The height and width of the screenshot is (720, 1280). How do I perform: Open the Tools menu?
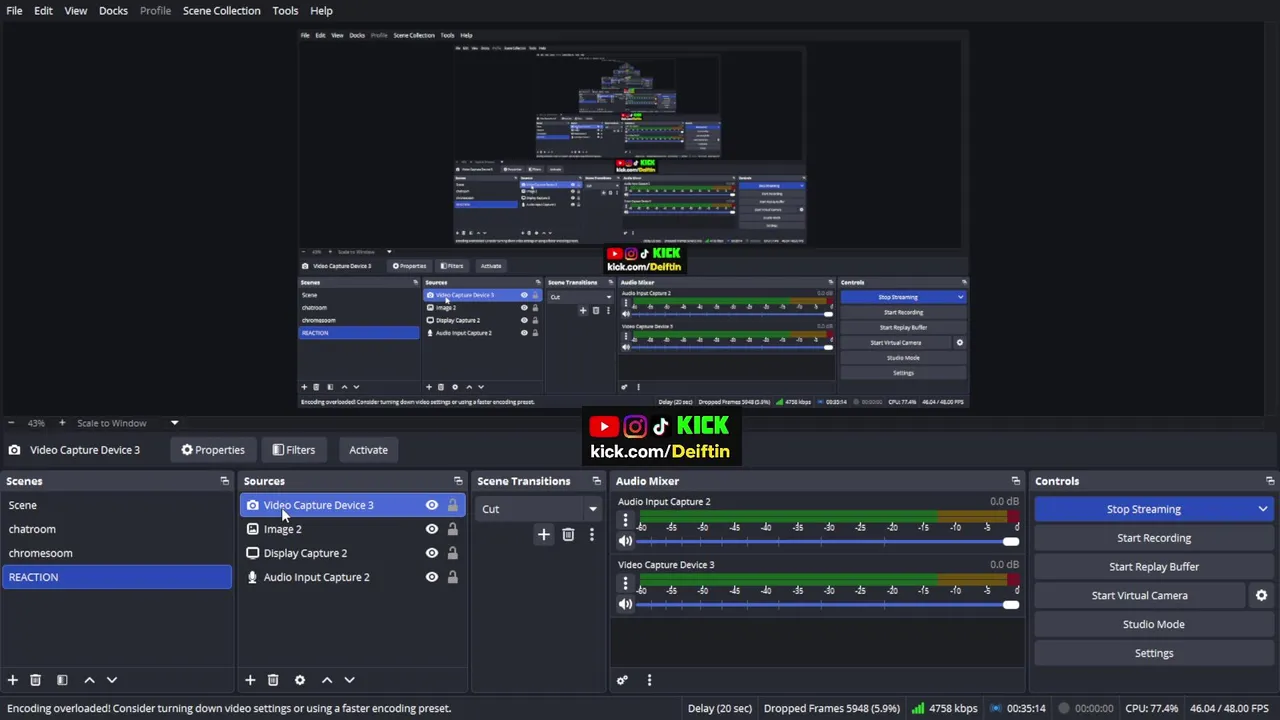tap(285, 10)
